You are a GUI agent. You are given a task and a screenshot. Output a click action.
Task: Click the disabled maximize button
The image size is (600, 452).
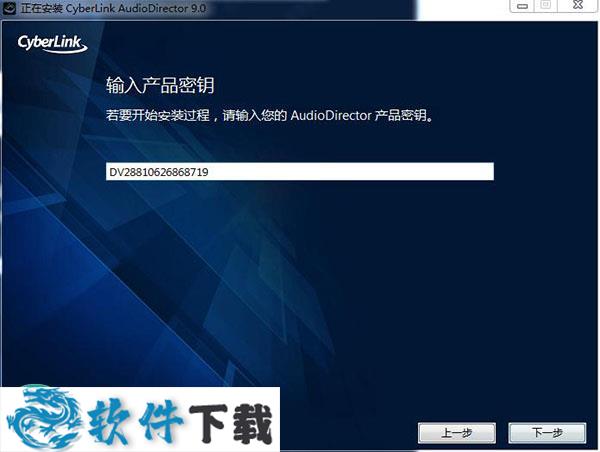546,6
